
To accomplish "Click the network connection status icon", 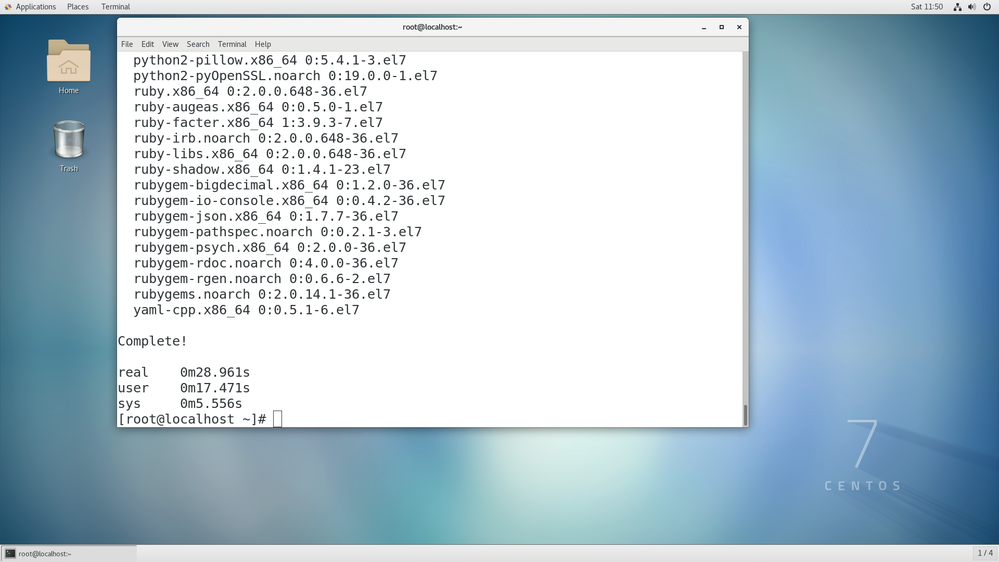I will [957, 7].
